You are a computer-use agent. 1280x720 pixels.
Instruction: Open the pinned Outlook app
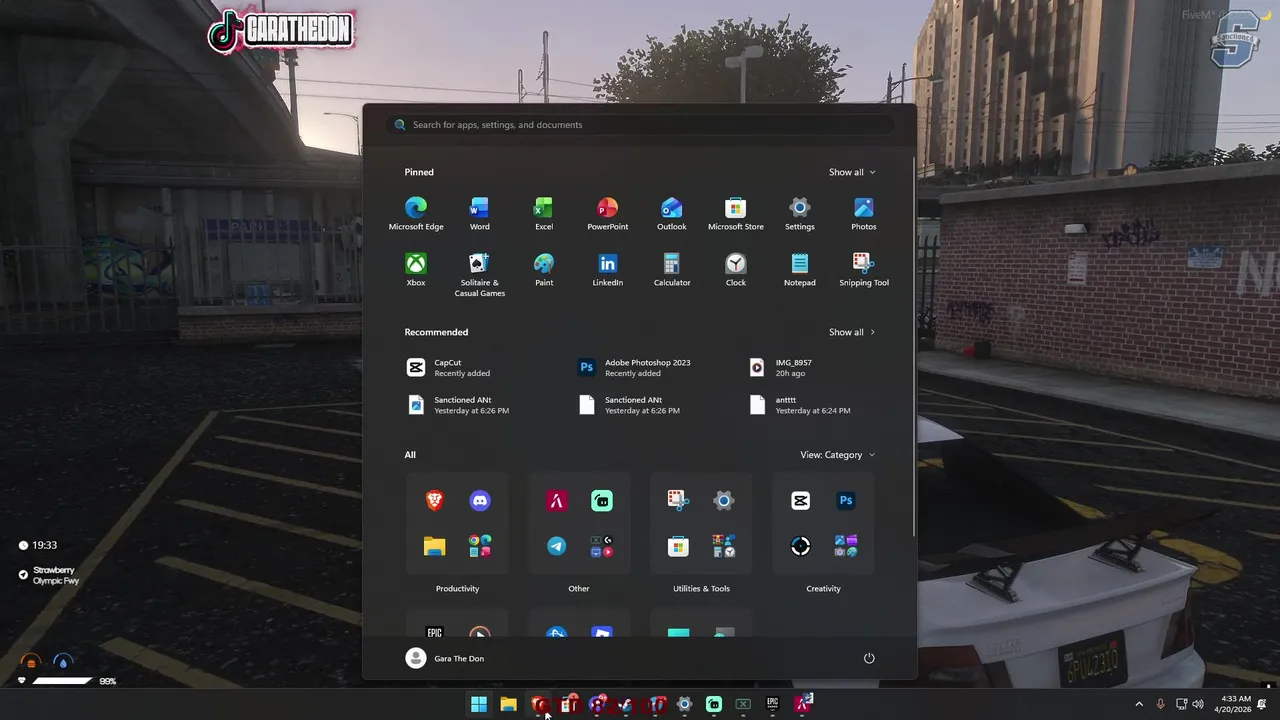coord(672,214)
